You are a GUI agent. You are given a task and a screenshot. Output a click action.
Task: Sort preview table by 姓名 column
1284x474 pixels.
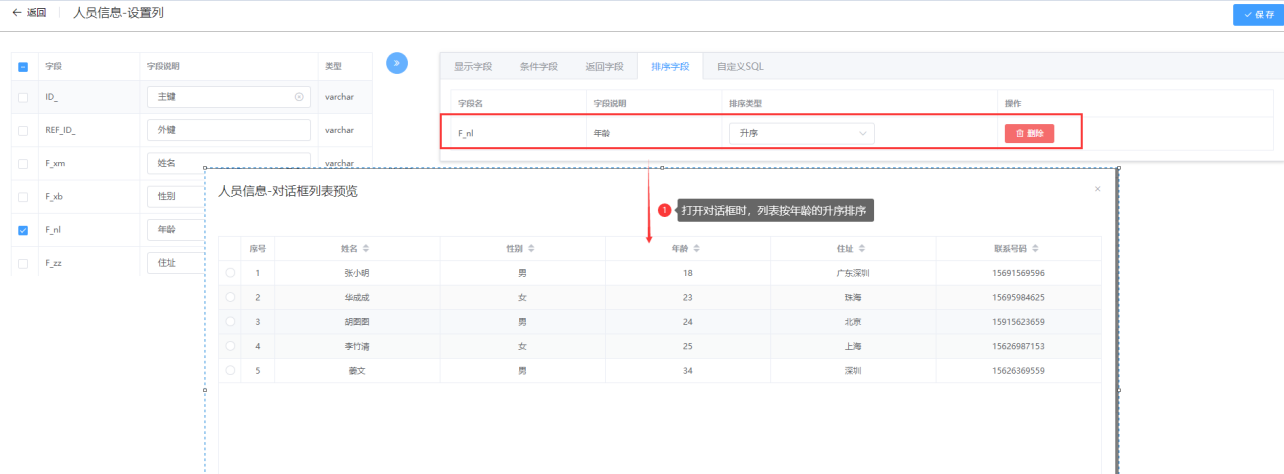pyautogui.click(x=366, y=249)
